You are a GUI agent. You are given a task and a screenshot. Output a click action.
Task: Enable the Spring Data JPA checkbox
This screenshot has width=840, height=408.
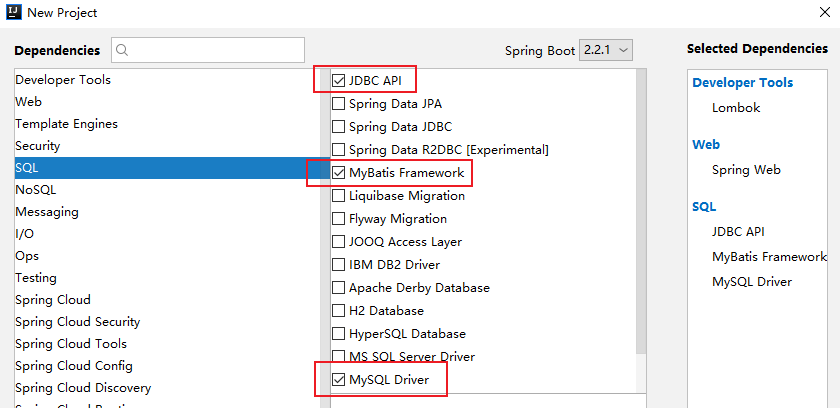339,103
